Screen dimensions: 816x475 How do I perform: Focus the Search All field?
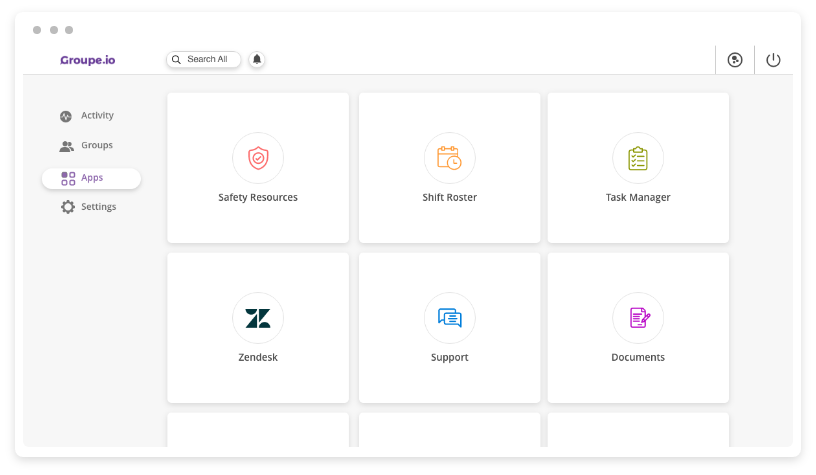click(x=203, y=59)
